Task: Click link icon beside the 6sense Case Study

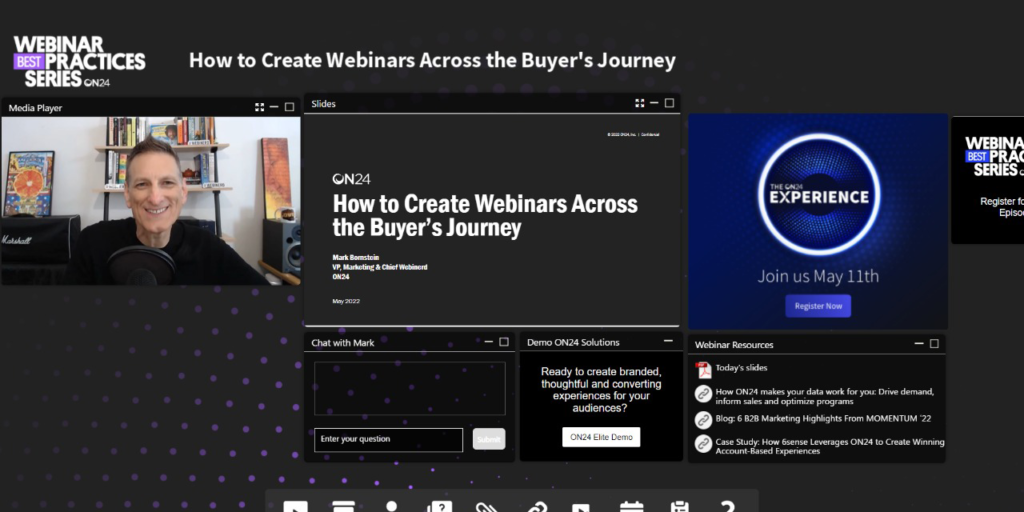Action: point(703,444)
